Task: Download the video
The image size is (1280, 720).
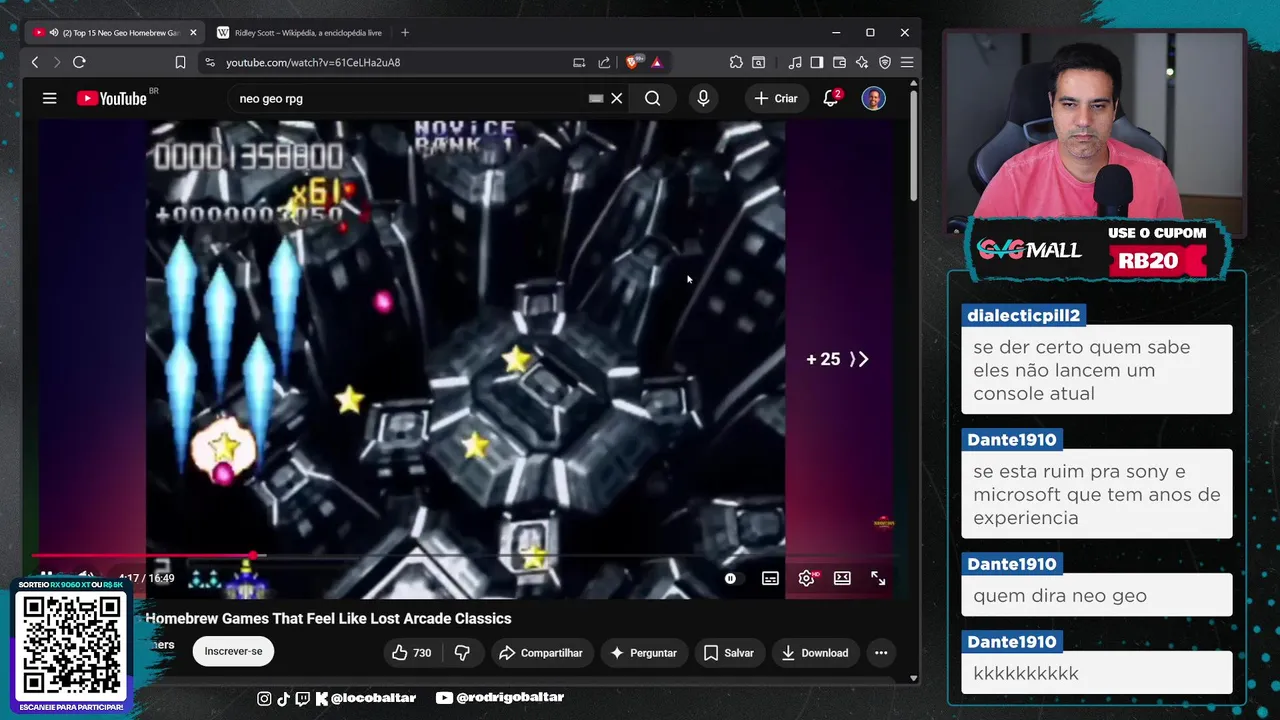Action: click(x=815, y=653)
